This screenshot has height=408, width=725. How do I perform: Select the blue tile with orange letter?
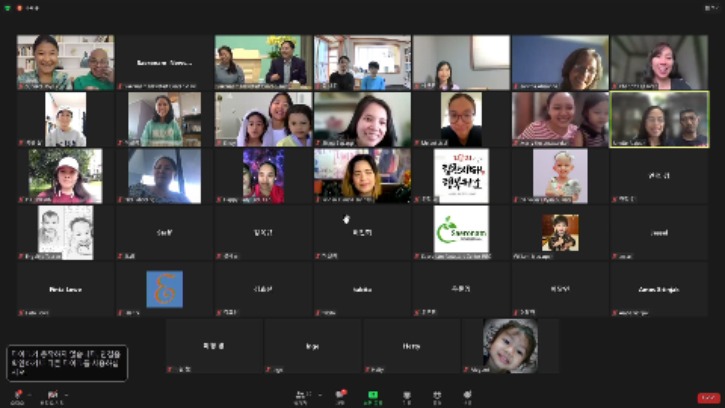(x=164, y=289)
